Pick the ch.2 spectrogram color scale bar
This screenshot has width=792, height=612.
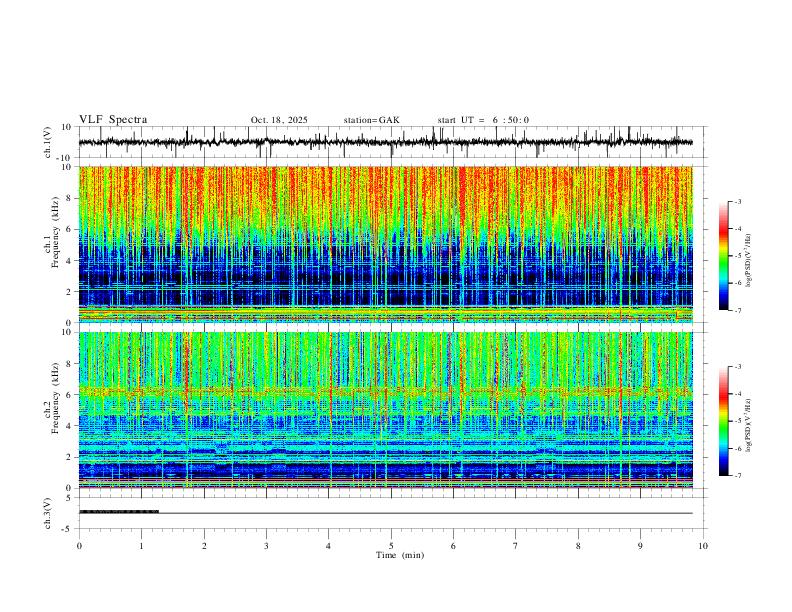[x=723, y=421]
